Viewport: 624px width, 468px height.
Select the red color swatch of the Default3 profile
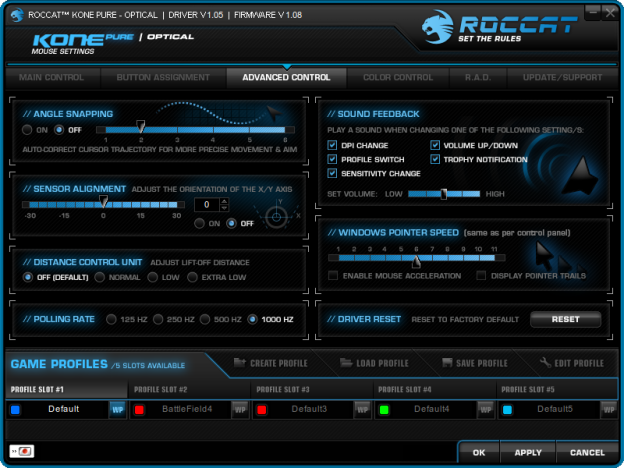tap(261, 410)
